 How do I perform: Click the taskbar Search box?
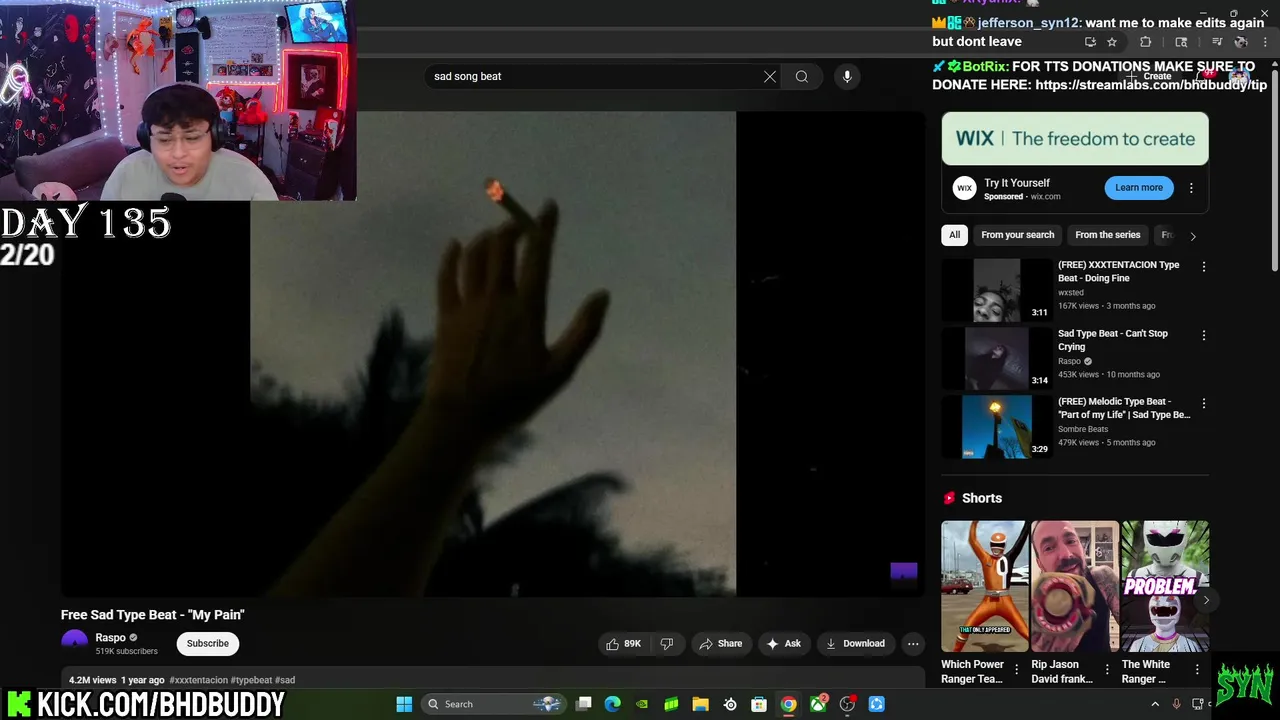tap(492, 704)
